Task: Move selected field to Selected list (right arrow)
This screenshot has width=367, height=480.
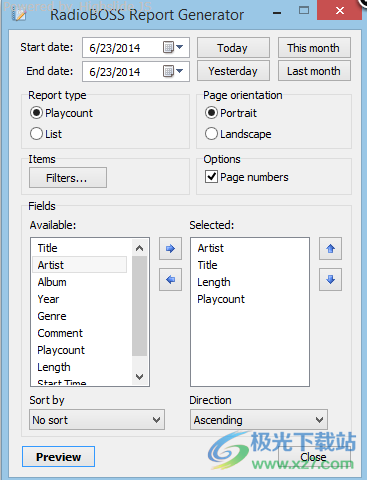Action: point(170,248)
